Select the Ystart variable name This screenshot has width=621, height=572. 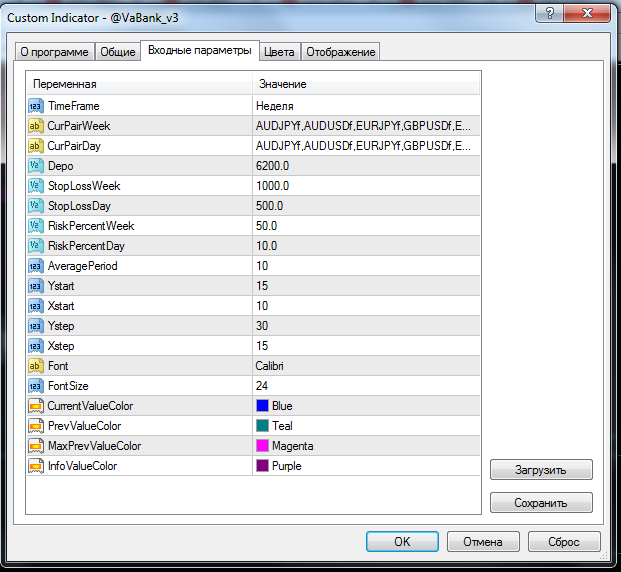pos(61,286)
